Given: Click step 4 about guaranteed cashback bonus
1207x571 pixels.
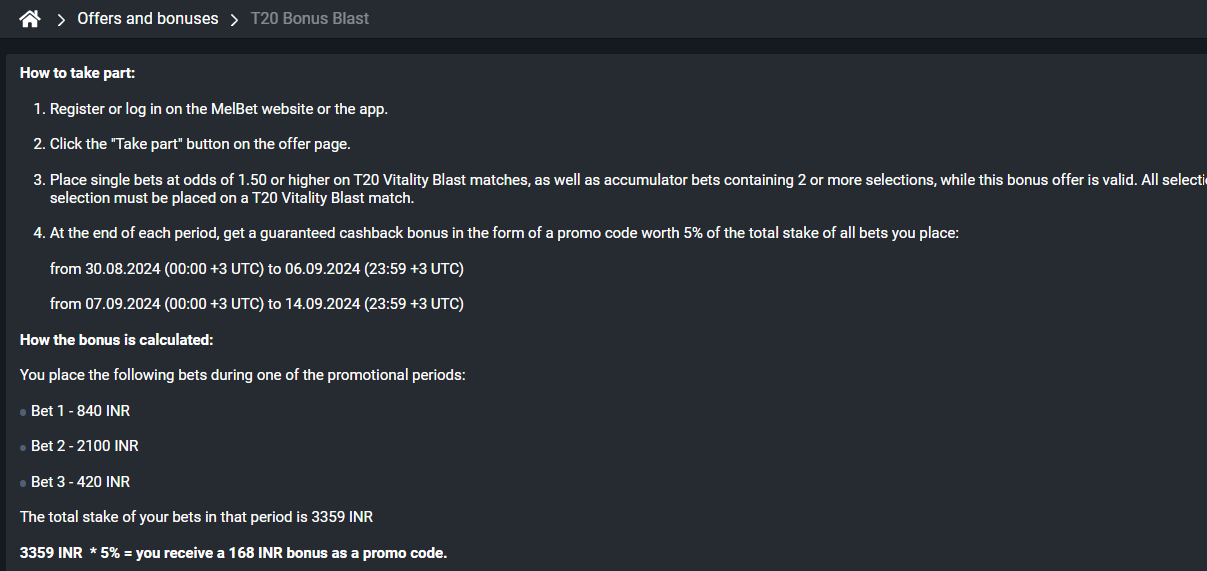Looking at the screenshot, I should pos(496,233).
